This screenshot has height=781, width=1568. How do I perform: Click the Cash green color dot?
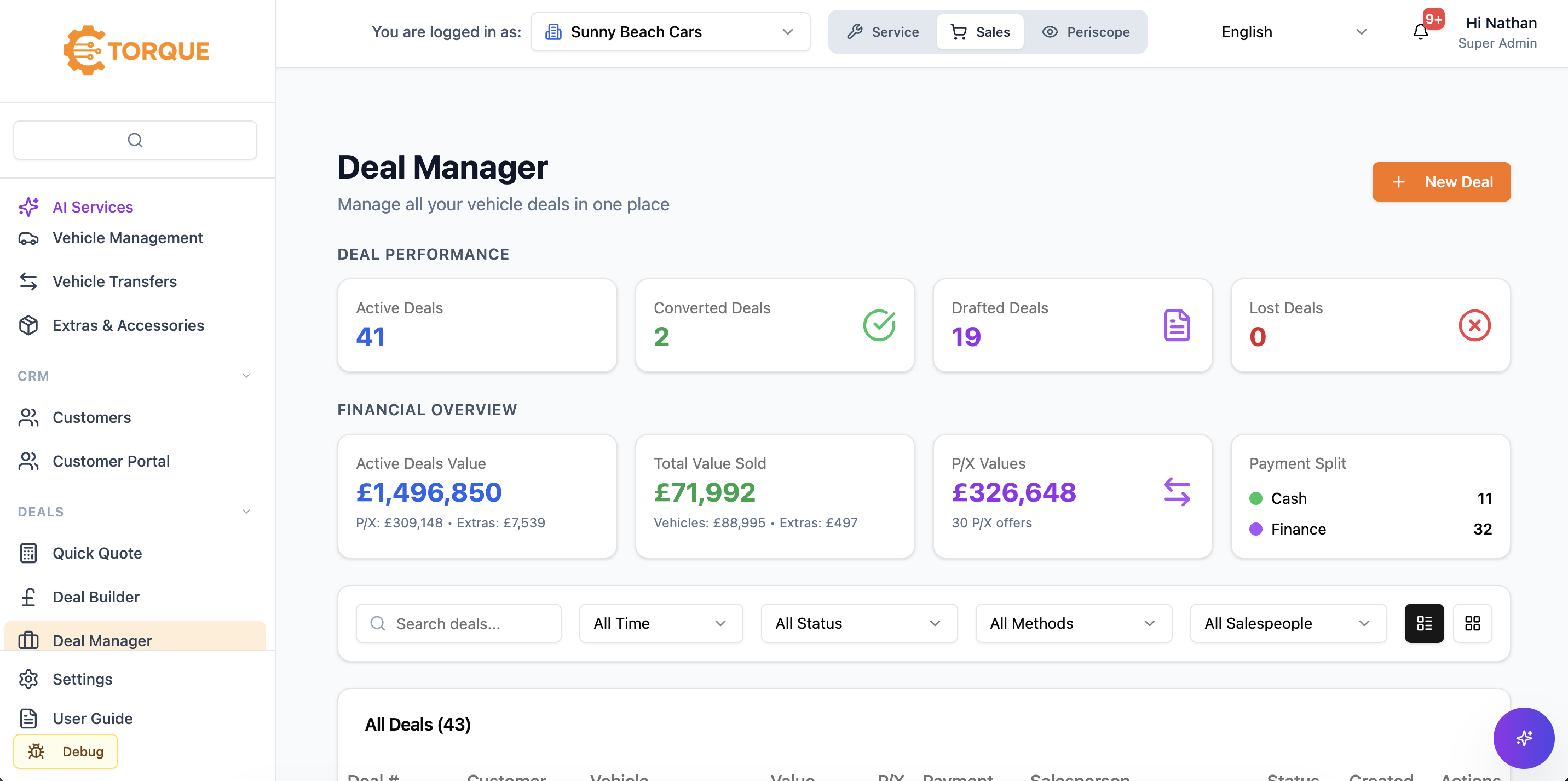[x=1255, y=498]
